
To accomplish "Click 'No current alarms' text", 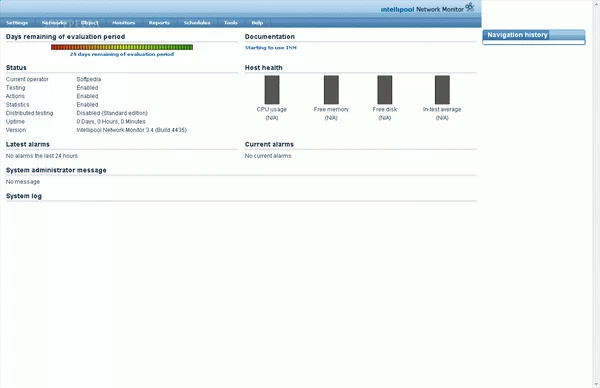I will [268, 156].
